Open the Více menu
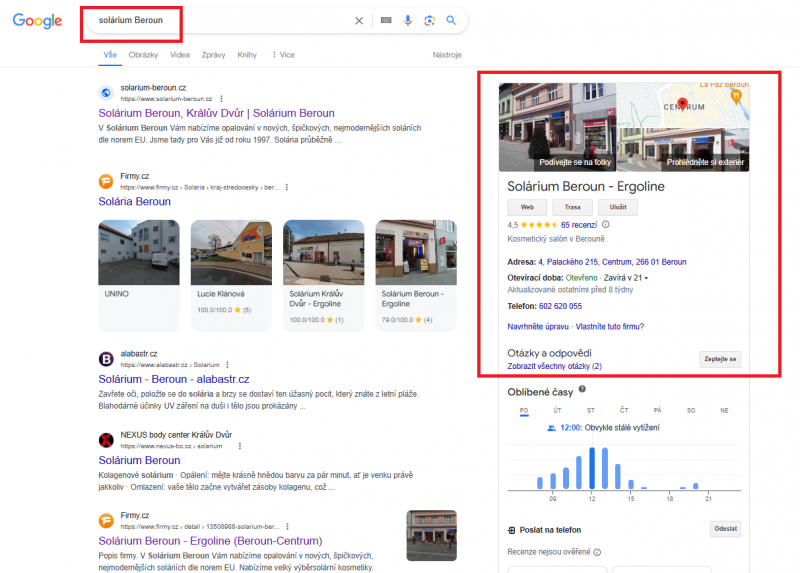Viewport: 800px width, 573px height. pos(284,55)
